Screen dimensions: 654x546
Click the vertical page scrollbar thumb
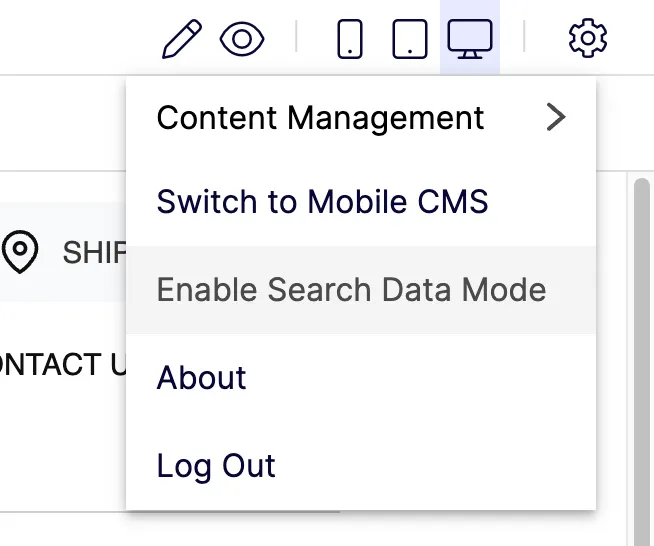coord(641,362)
